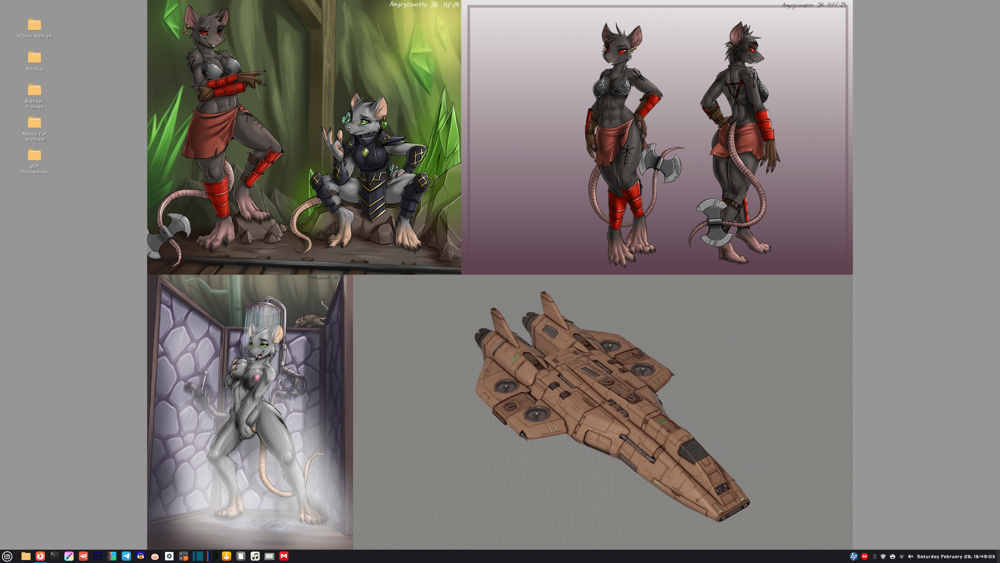Open the Telegram icon in taskbar

click(126, 557)
